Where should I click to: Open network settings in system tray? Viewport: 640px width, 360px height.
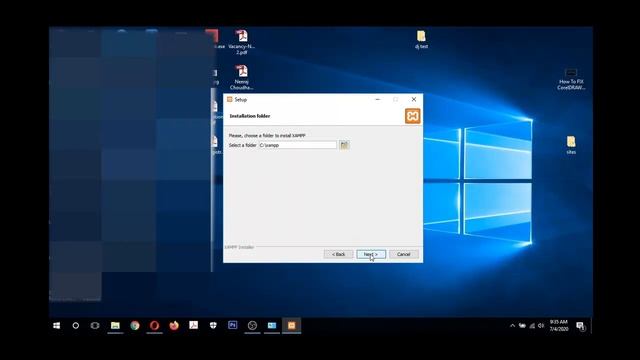tap(532, 325)
